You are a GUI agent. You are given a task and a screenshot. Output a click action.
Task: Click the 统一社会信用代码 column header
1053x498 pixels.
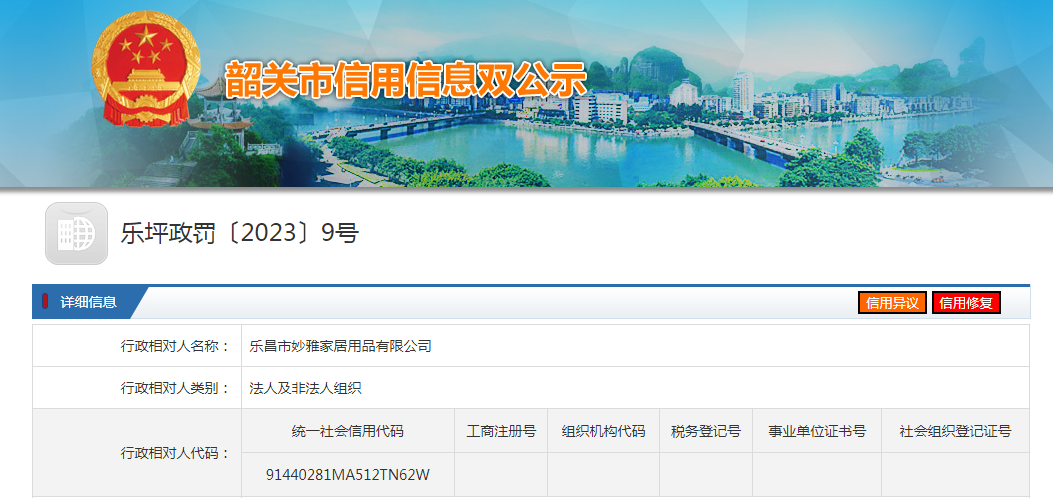coord(348,431)
